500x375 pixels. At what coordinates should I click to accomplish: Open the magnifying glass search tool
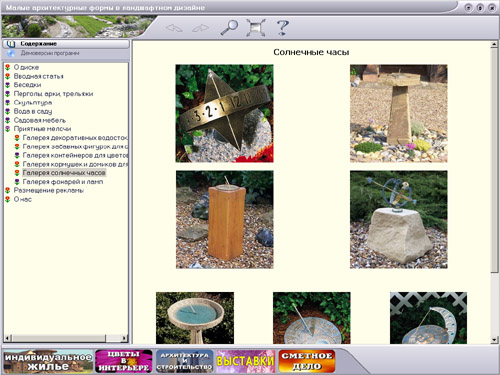tap(229, 27)
